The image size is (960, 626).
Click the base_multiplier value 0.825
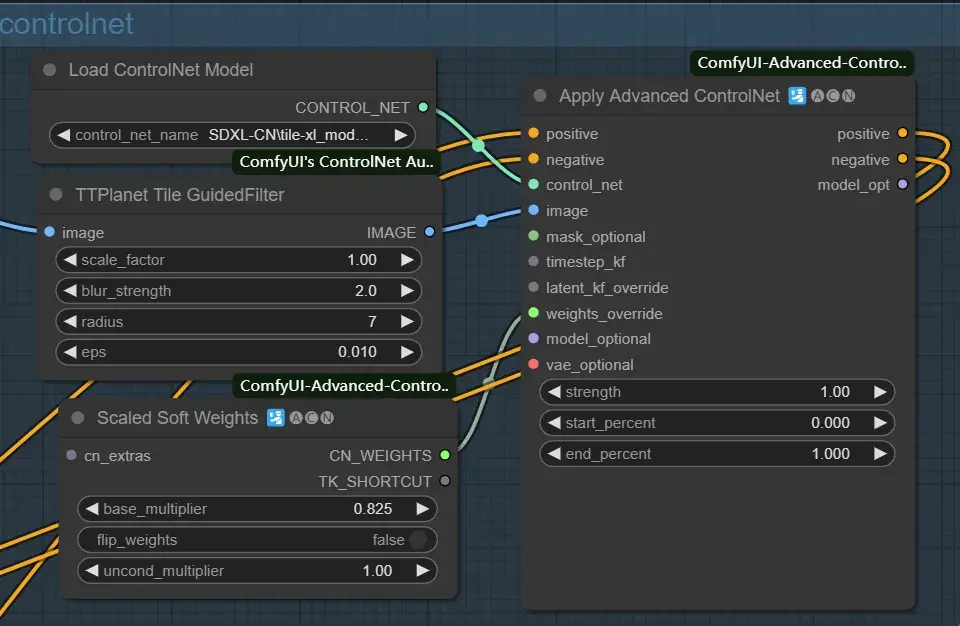click(x=372, y=508)
